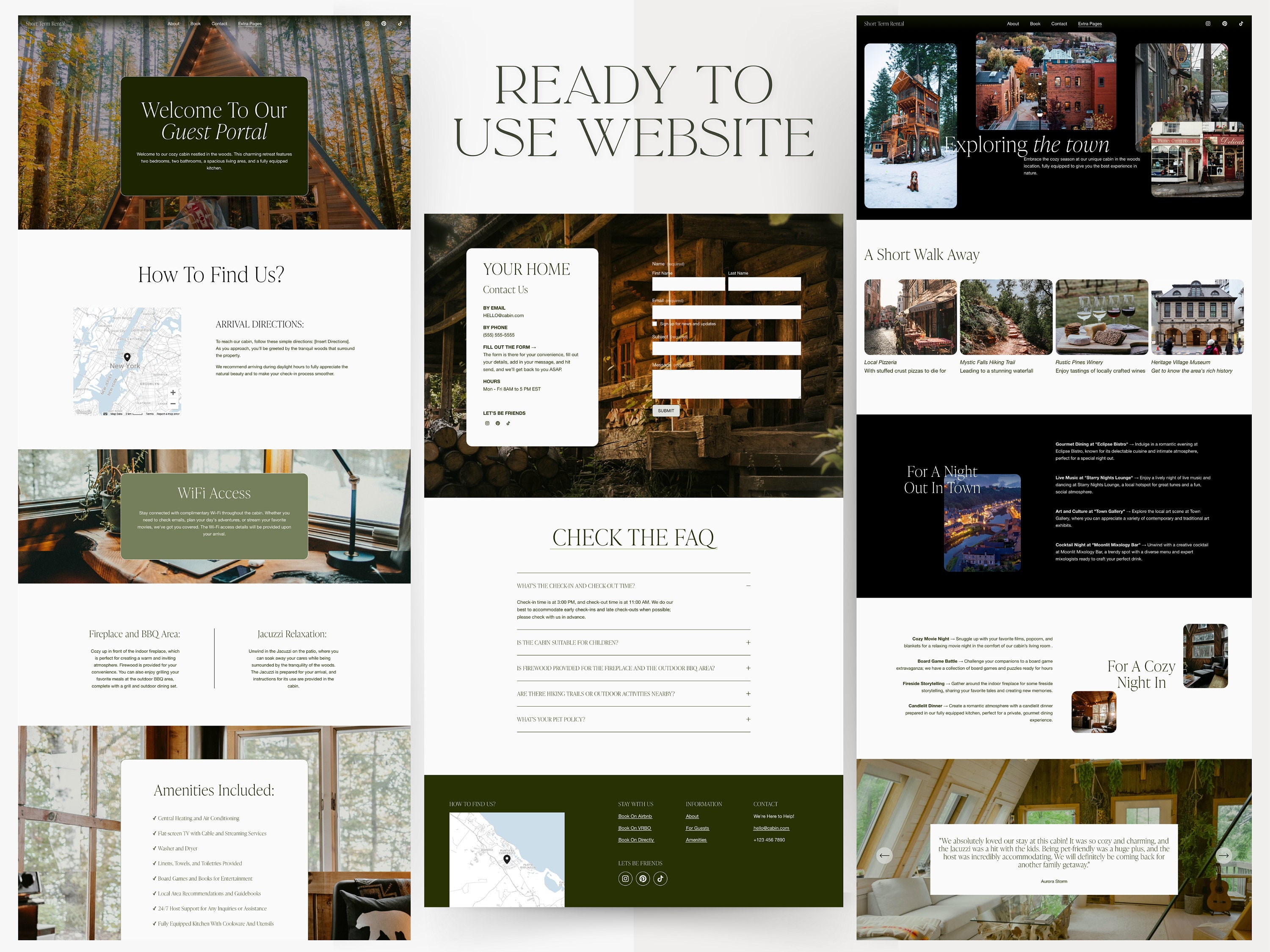
Task: Check the sign up for news and updates box
Action: 654,324
